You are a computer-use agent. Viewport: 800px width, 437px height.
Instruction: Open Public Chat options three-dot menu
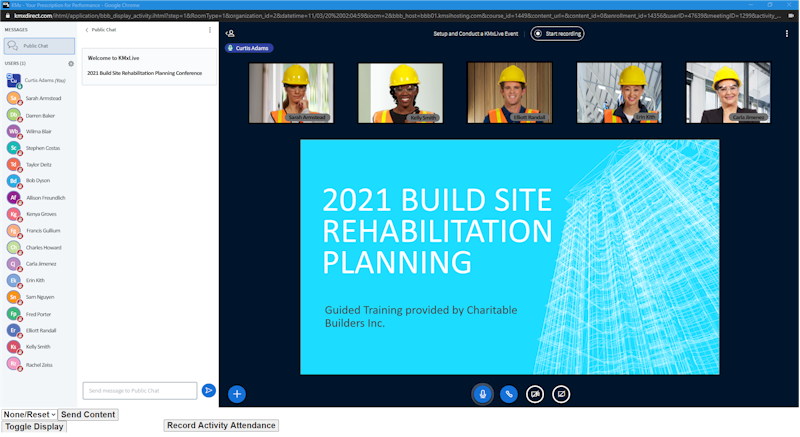point(210,30)
